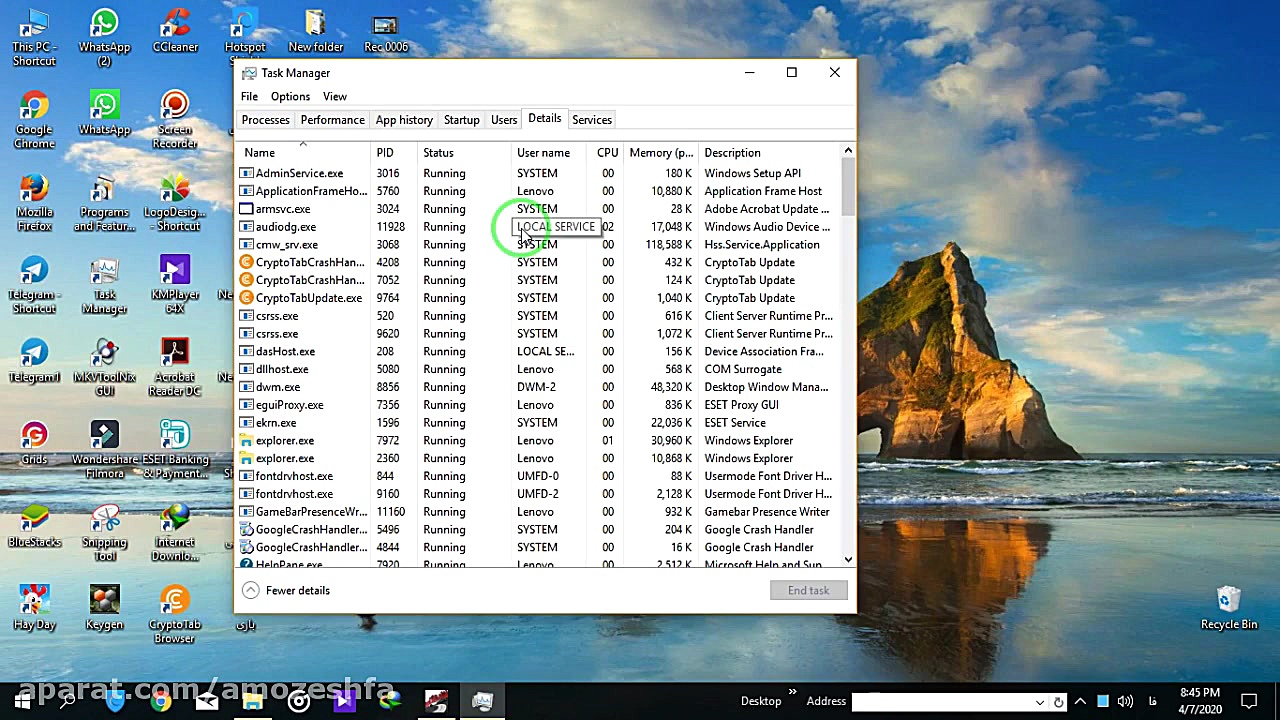Open the Snipping Tool shortcut
This screenshot has width=1280, height=720.
coord(104,520)
